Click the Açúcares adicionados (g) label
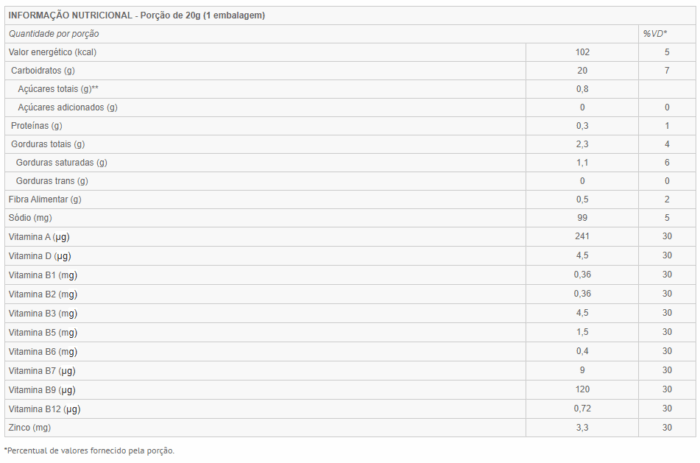This screenshot has width=700, height=463. pos(67,107)
